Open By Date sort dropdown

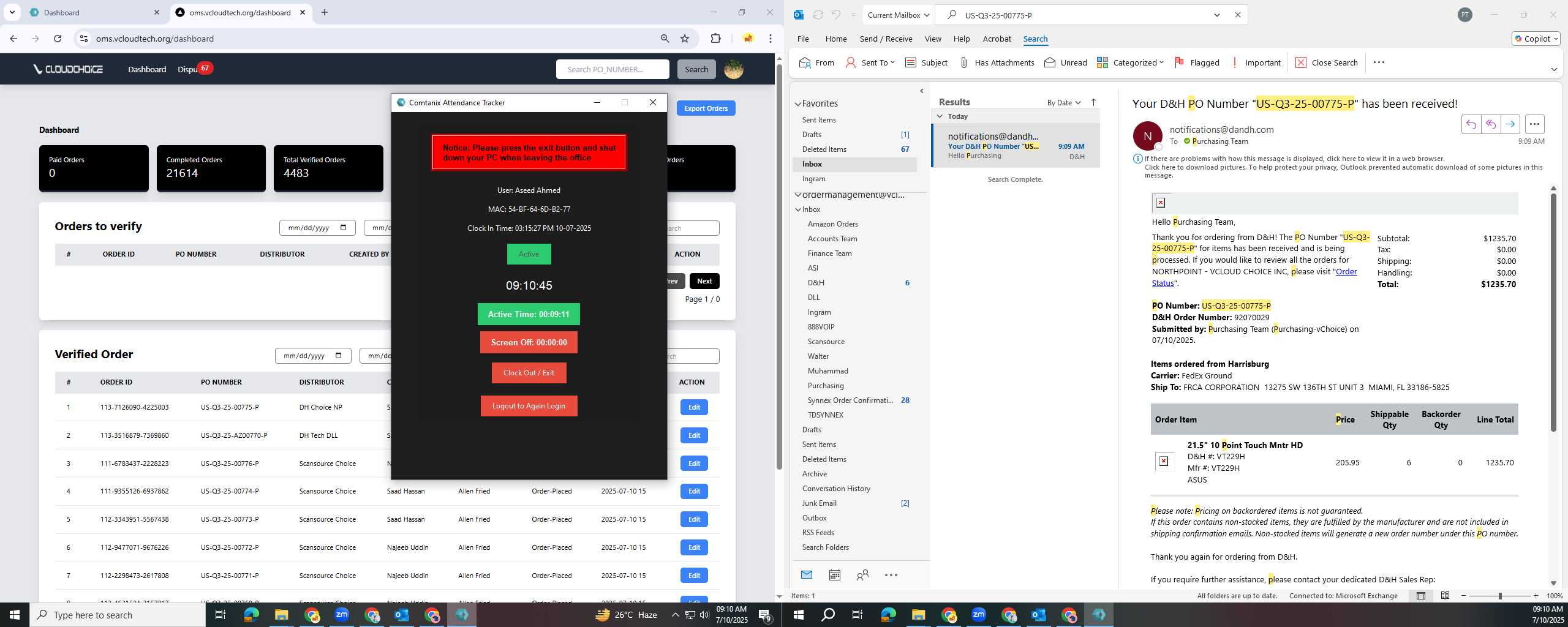[1064, 102]
